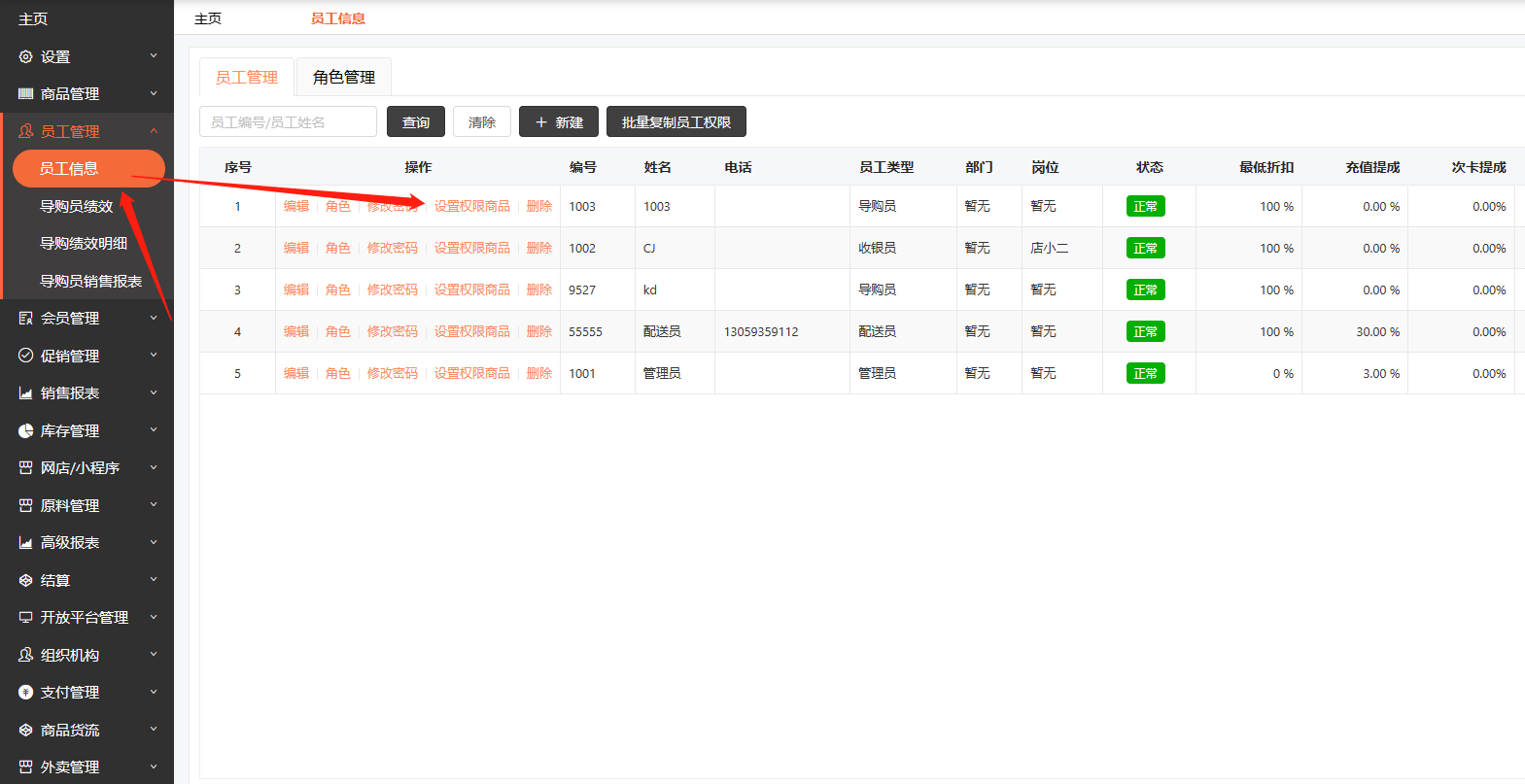
Task: Click 批量复制员工权限 button
Action: [676, 122]
